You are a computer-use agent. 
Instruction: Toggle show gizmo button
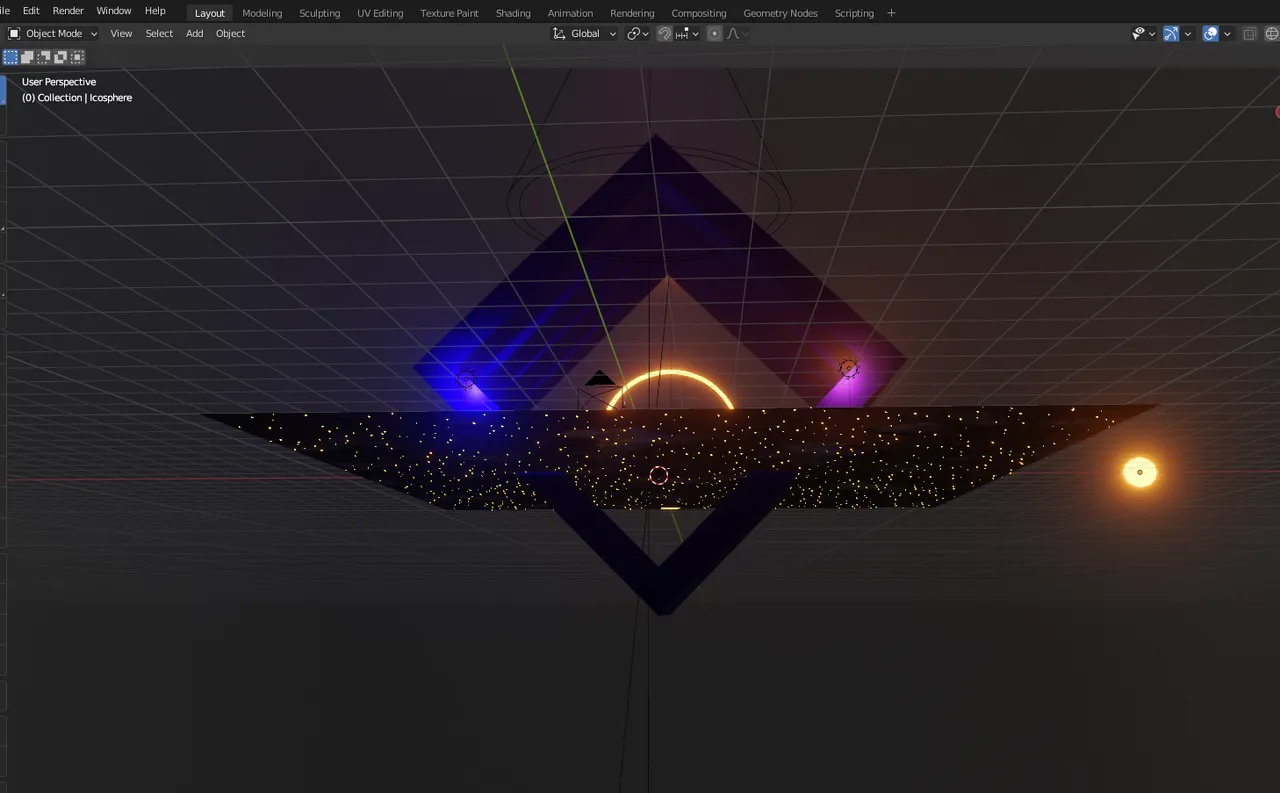point(1171,33)
